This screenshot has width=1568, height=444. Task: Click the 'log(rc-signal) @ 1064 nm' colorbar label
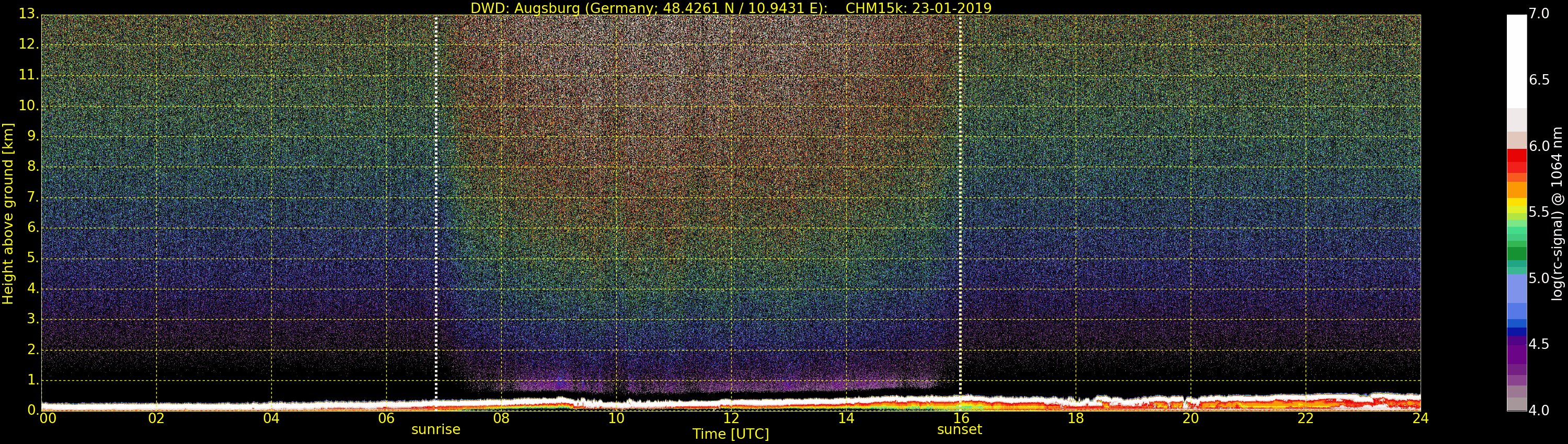coord(1557,214)
